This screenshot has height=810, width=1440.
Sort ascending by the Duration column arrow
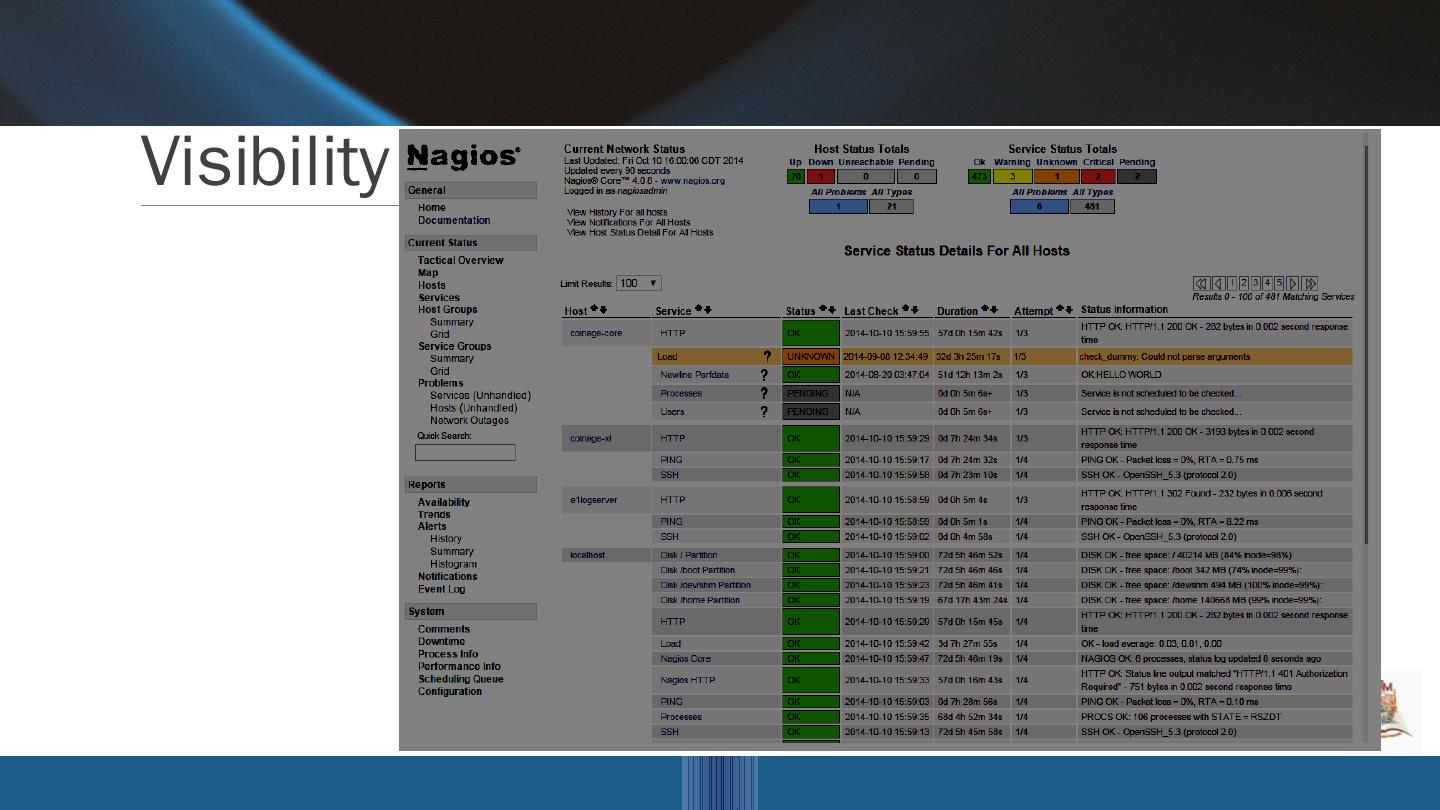[985, 310]
